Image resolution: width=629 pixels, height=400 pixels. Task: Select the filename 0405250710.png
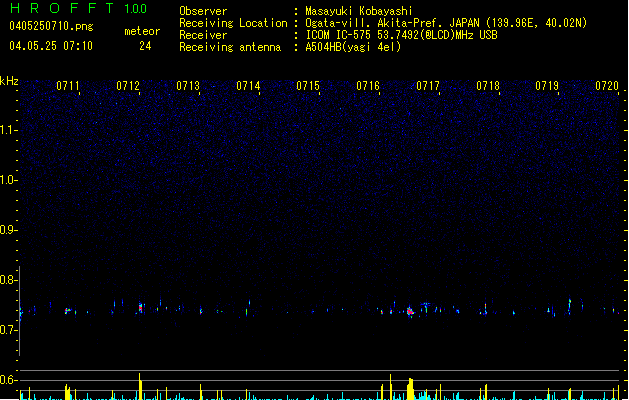tap(51, 26)
